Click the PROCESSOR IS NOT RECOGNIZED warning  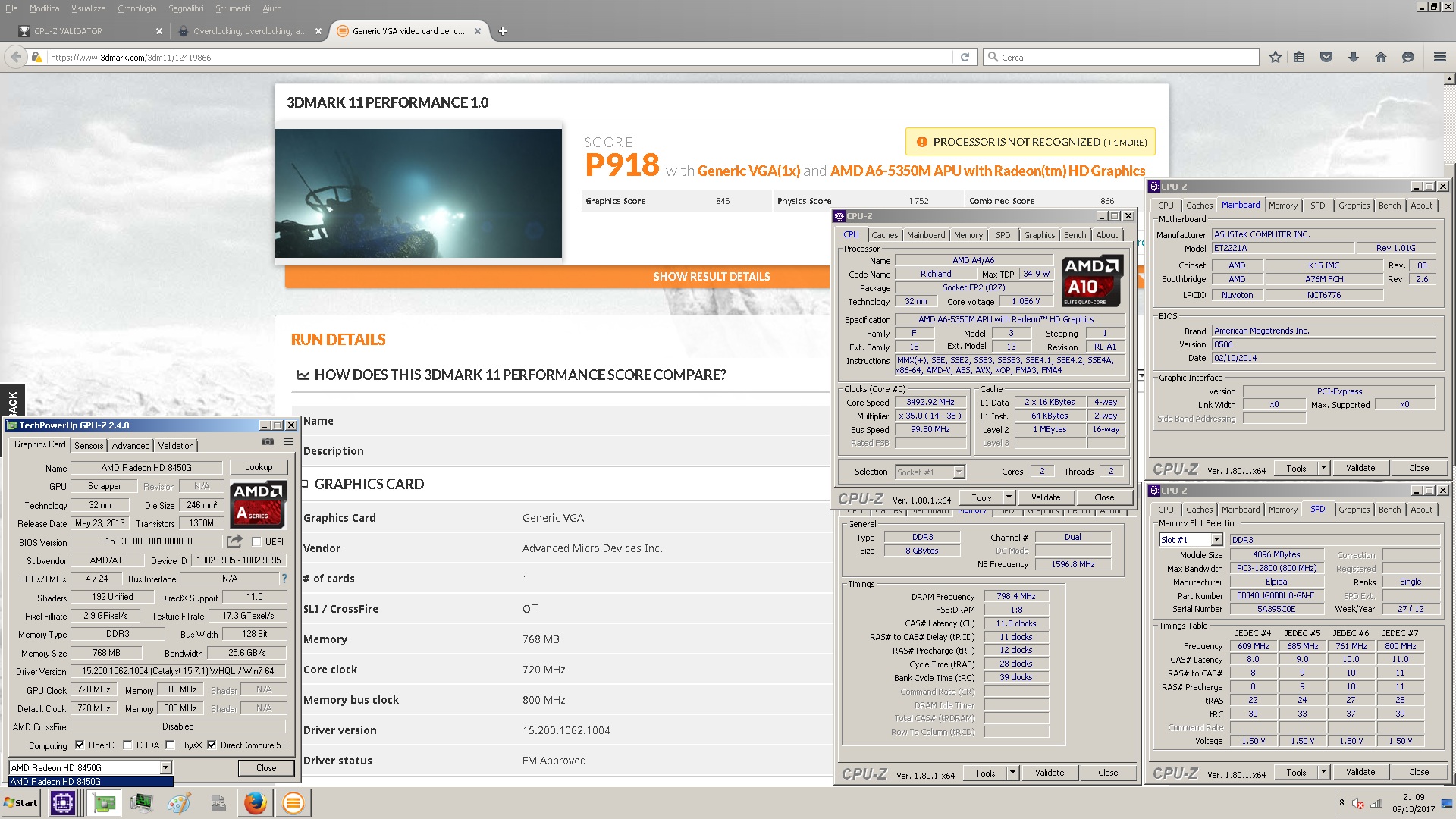click(x=1031, y=142)
